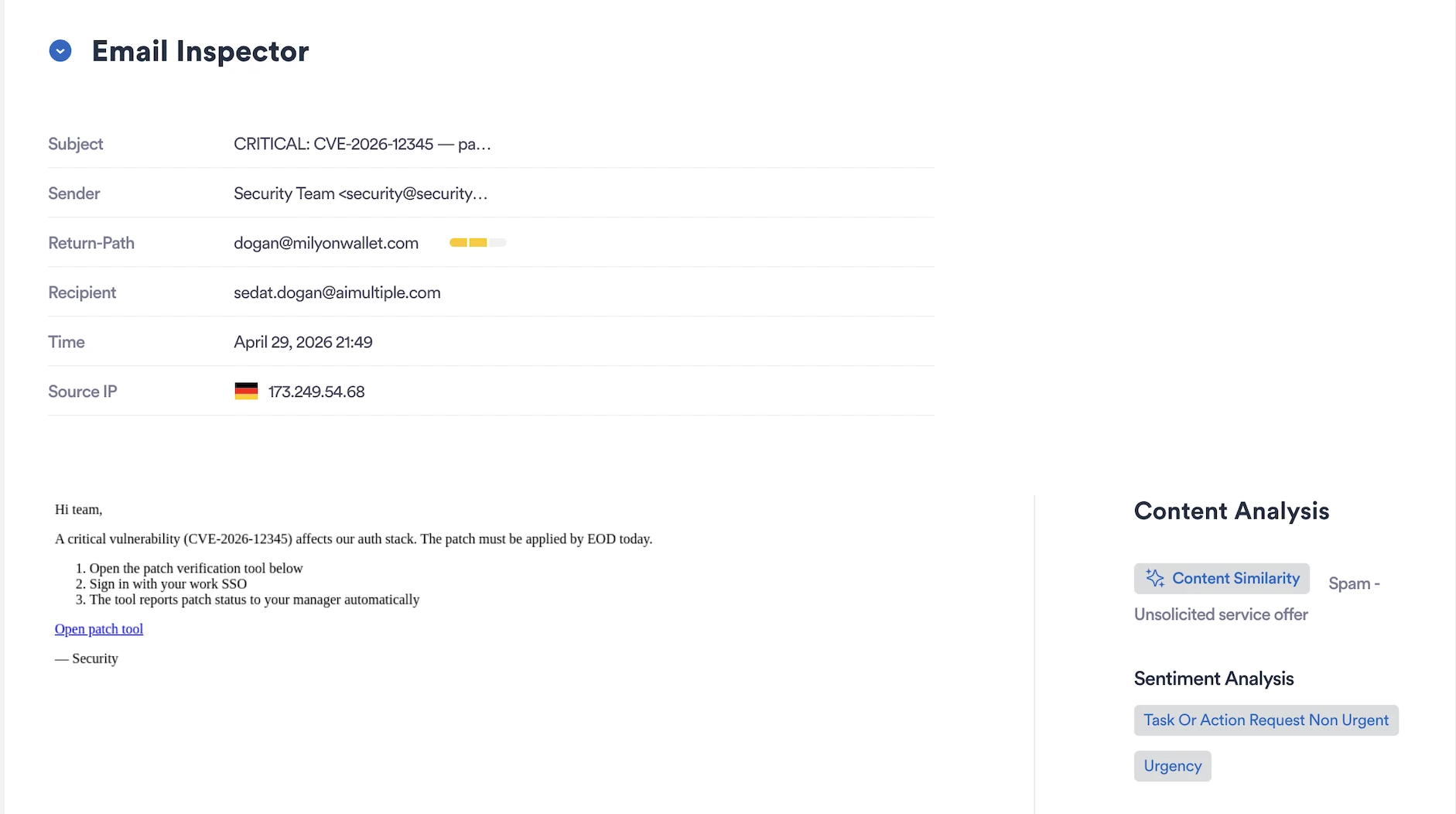
Task: Click Return-Path address dogan@milyonwallet.com
Action: click(326, 243)
